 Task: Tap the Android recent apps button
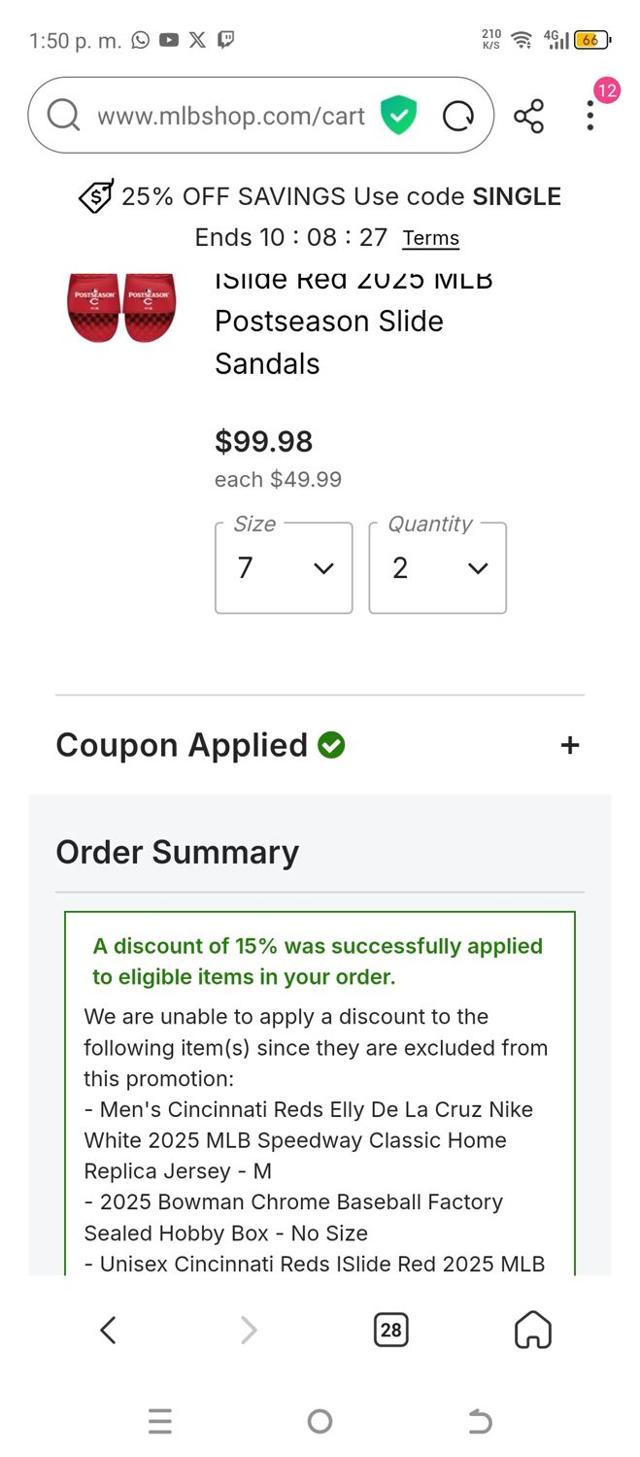pos(160,1421)
